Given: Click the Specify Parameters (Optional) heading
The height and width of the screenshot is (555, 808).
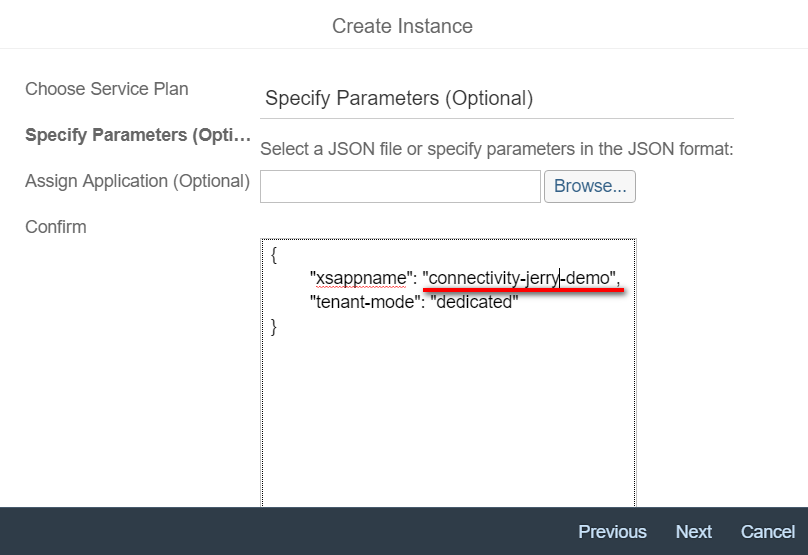Looking at the screenshot, I should tap(399, 99).
